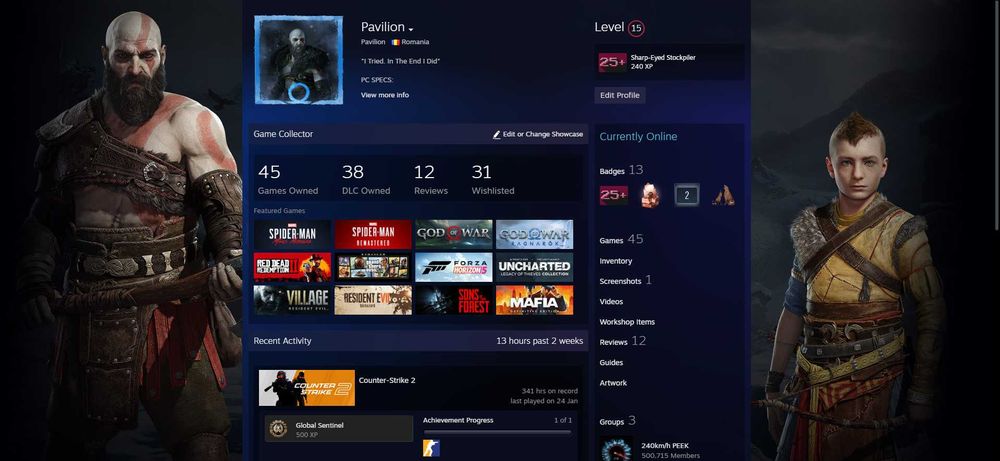Open Uncharted Legacy of Thieves Collection thumbnail
The width and height of the screenshot is (1000, 461).
tap(534, 267)
